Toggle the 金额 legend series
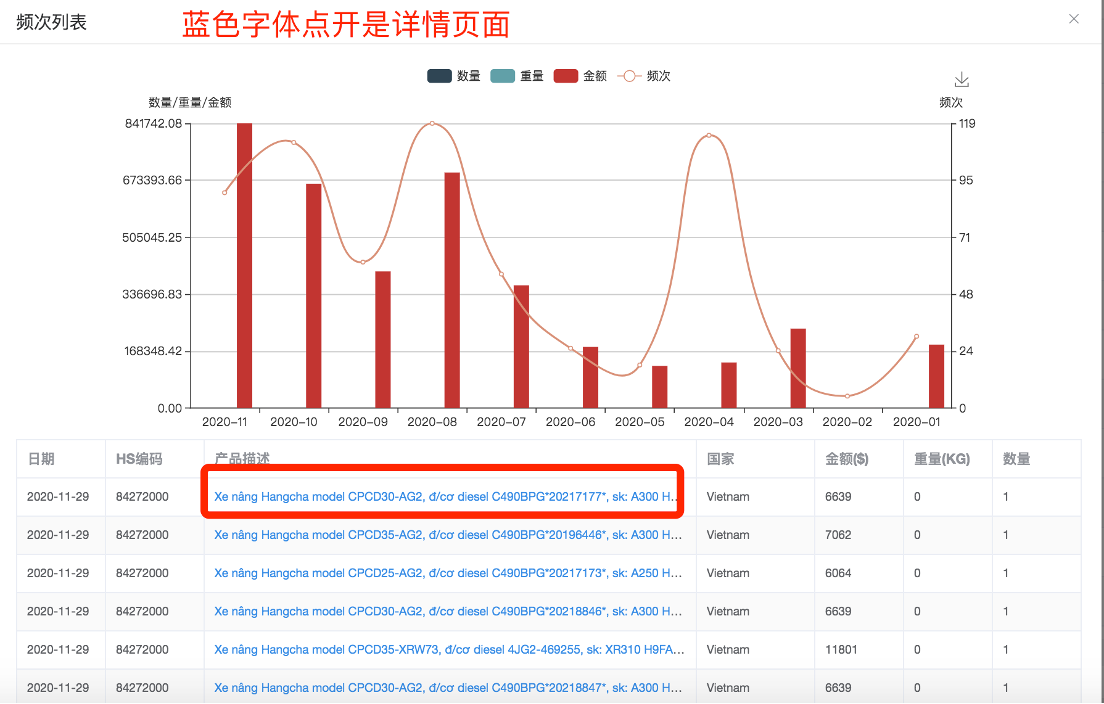The width and height of the screenshot is (1104, 704). pyautogui.click(x=580, y=76)
